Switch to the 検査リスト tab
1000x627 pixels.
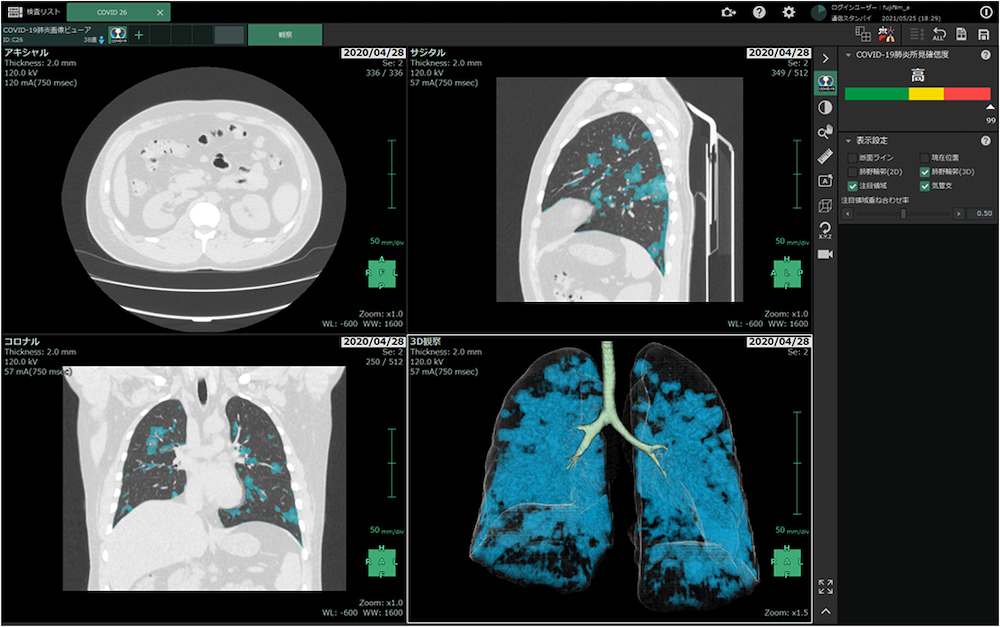pos(34,12)
